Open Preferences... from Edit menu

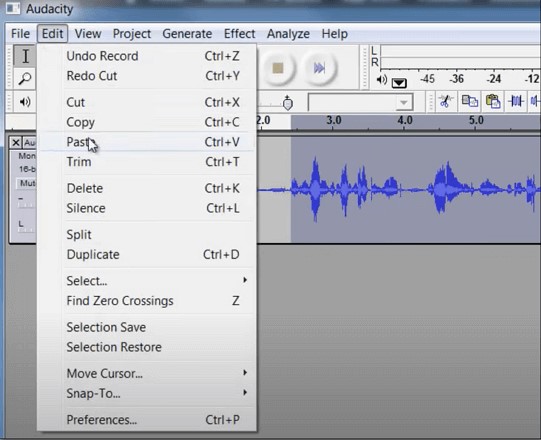tap(147, 420)
